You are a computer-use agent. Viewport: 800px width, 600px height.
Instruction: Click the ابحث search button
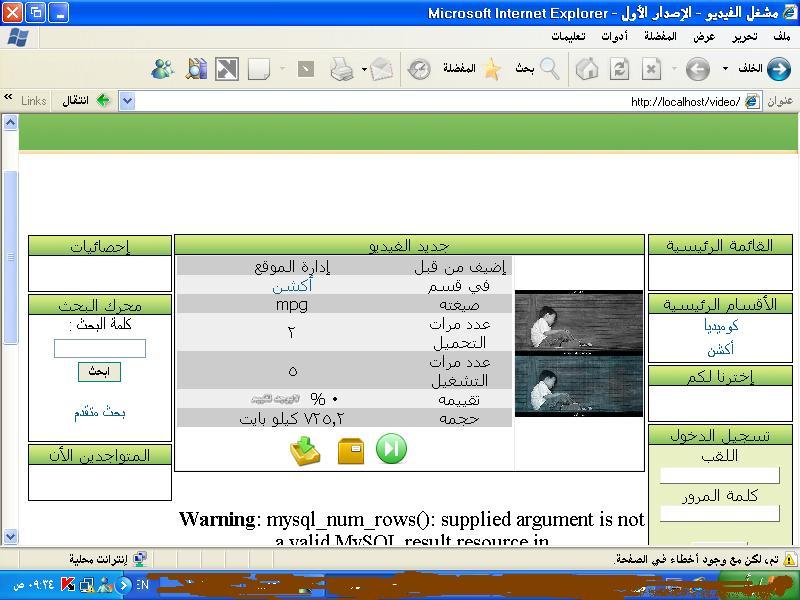[99, 371]
